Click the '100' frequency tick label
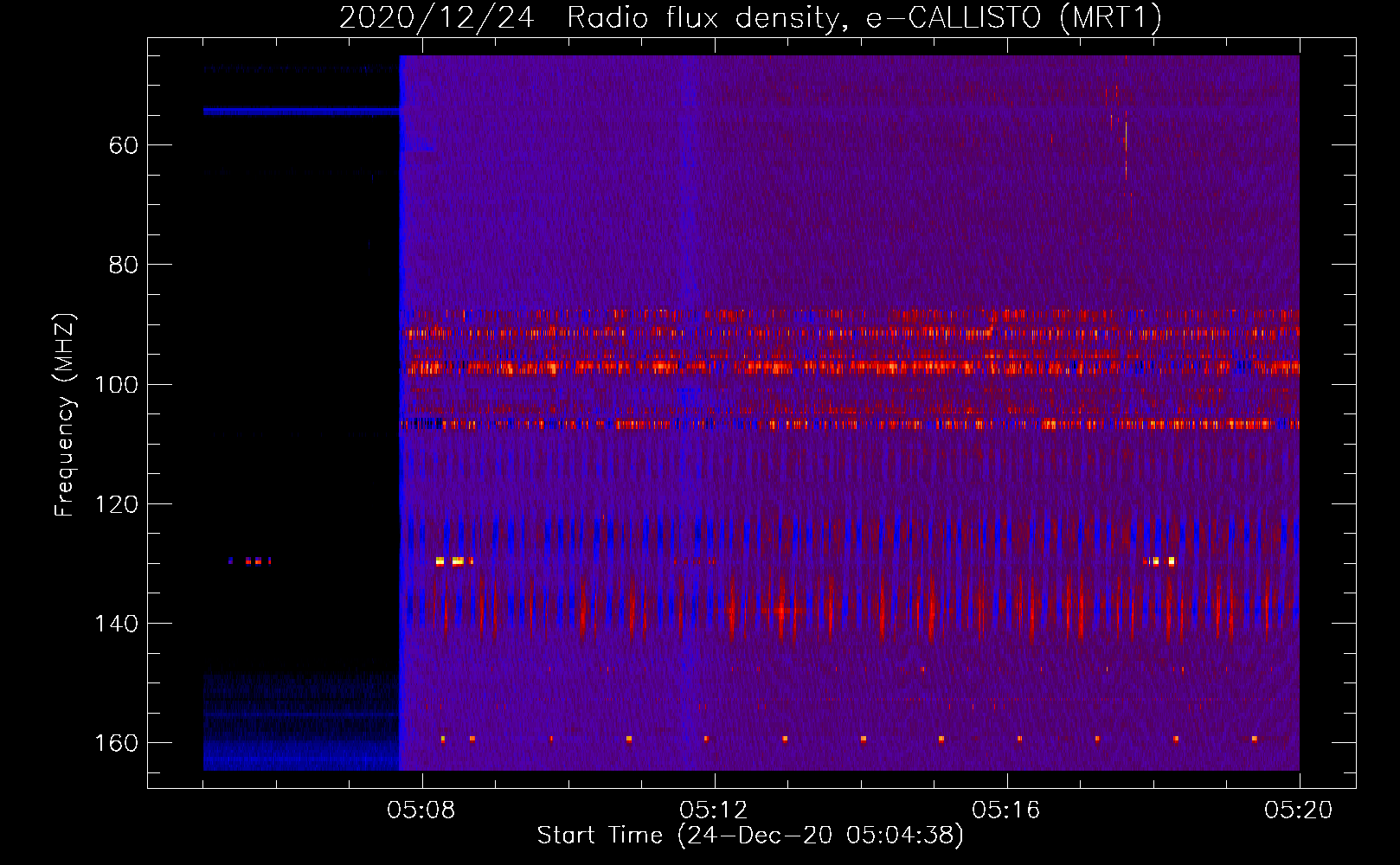The height and width of the screenshot is (865, 1400). pos(117,384)
